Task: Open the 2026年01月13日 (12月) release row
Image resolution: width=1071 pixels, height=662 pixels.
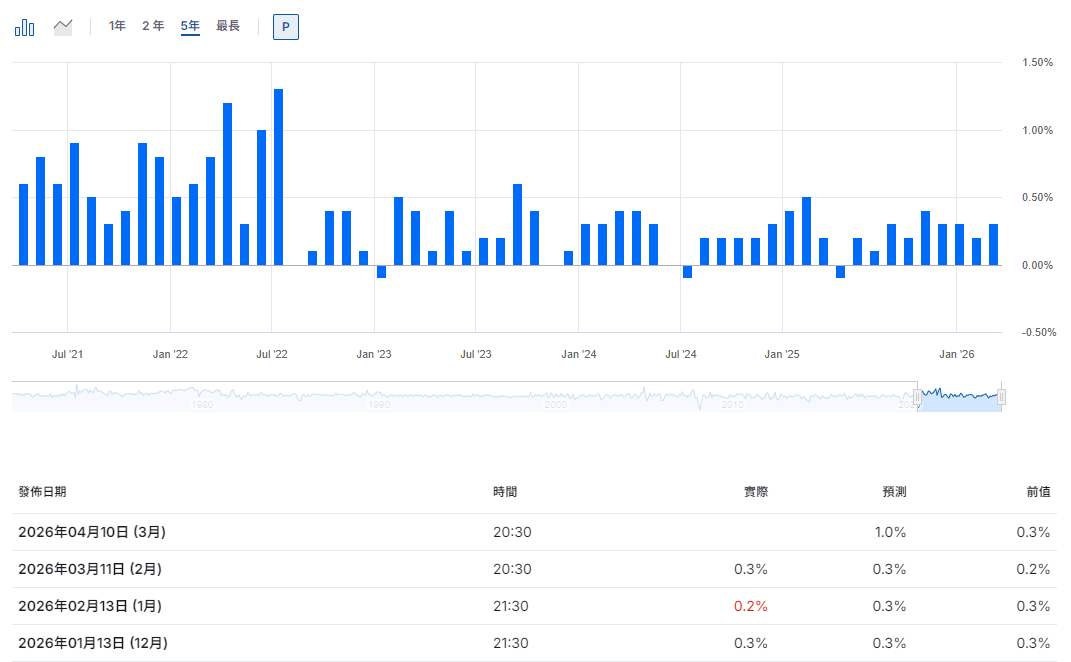Action: coord(92,643)
